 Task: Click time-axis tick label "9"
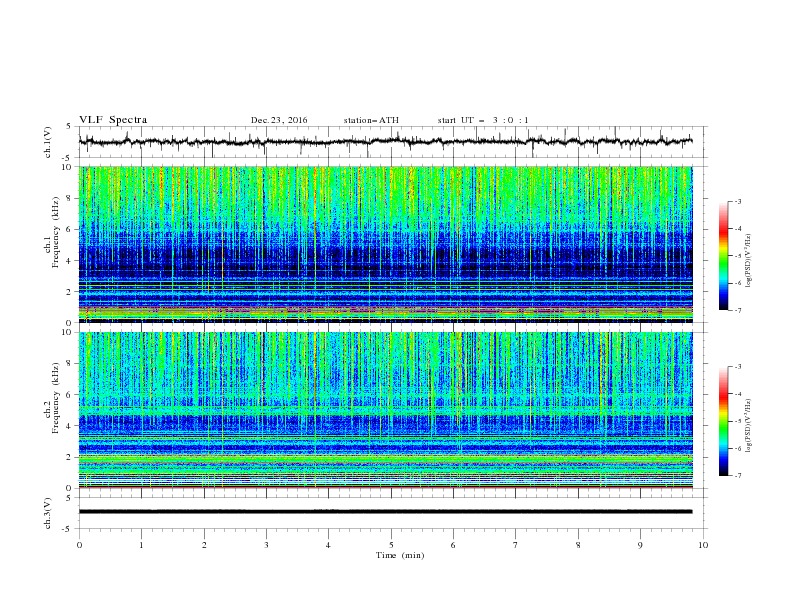pyautogui.click(x=640, y=545)
